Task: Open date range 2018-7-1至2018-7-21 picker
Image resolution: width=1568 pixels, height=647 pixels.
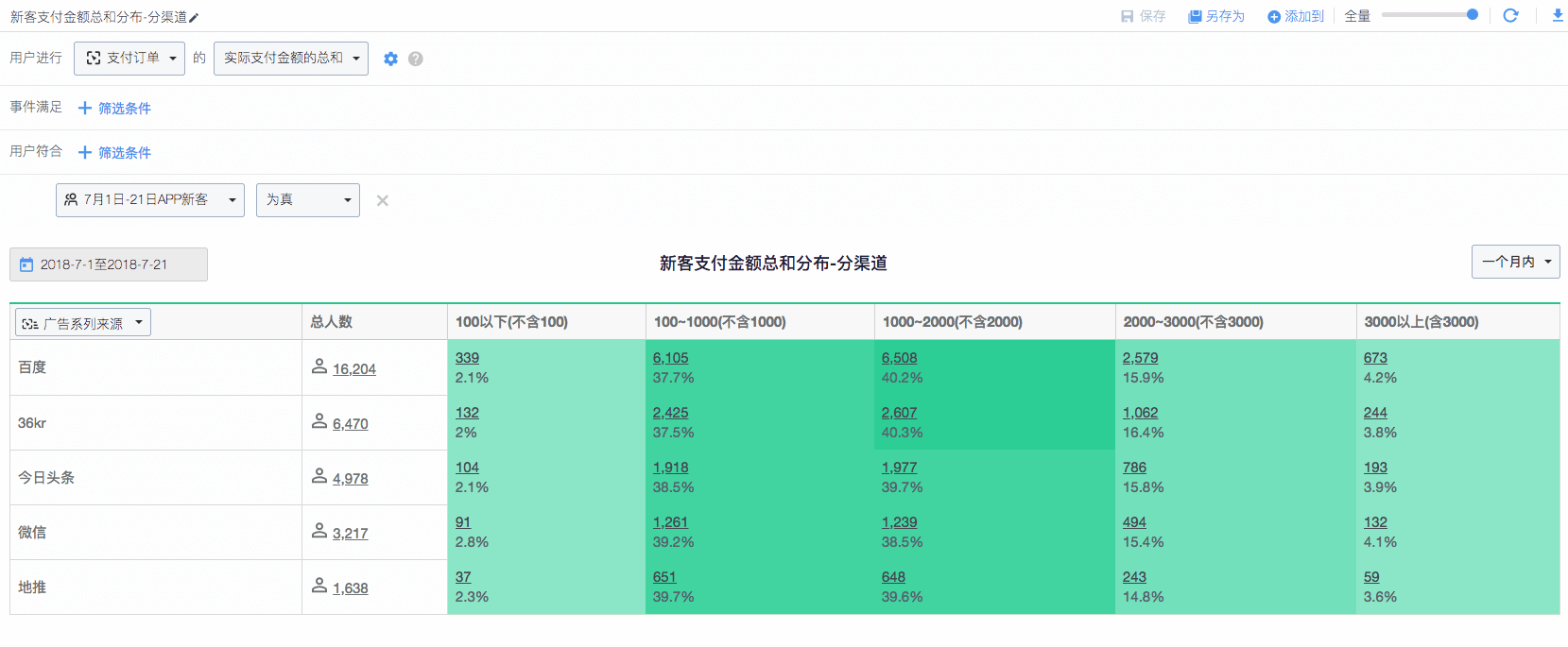Action: [x=109, y=264]
